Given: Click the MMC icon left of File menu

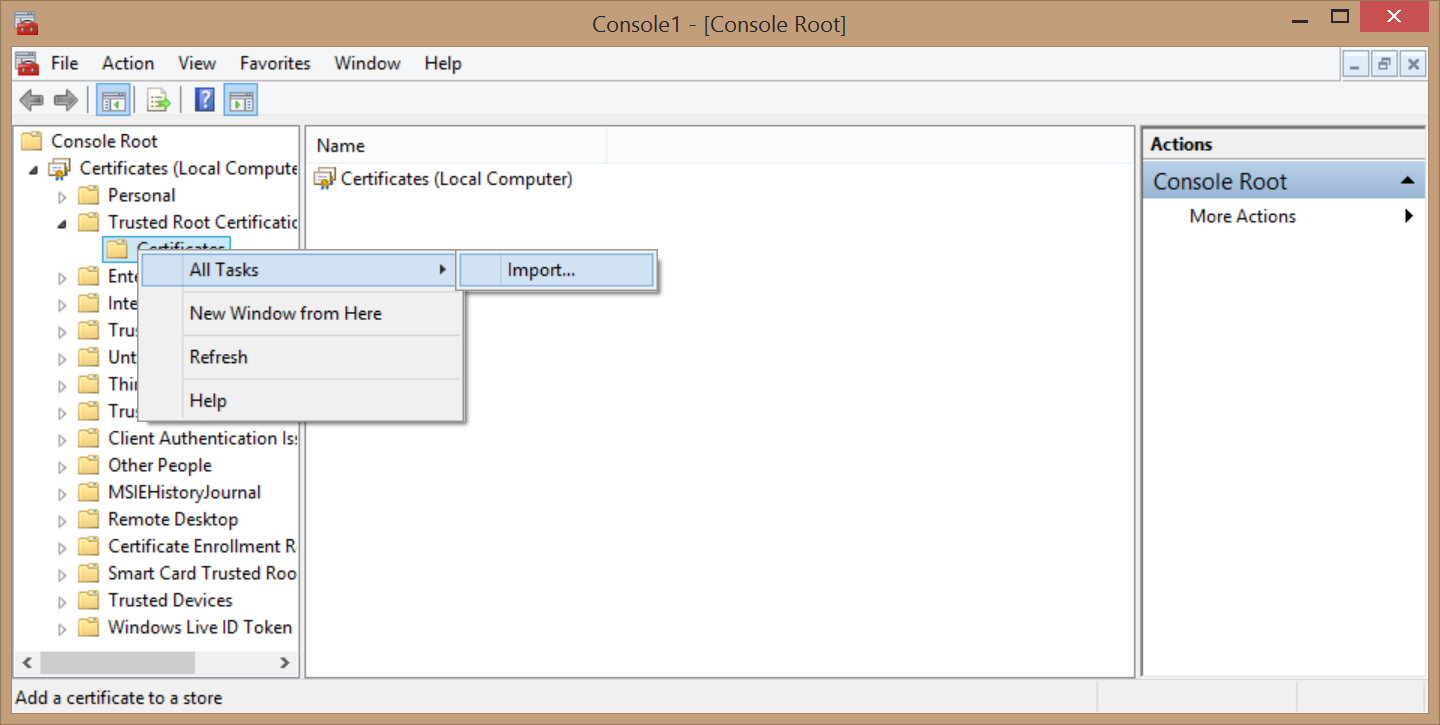Looking at the screenshot, I should [26, 63].
